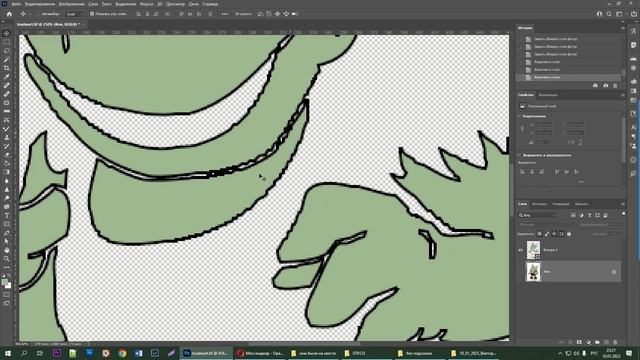The width and height of the screenshot is (640, 360).
Task: Select the Horizontal Type tool
Action: point(7,216)
